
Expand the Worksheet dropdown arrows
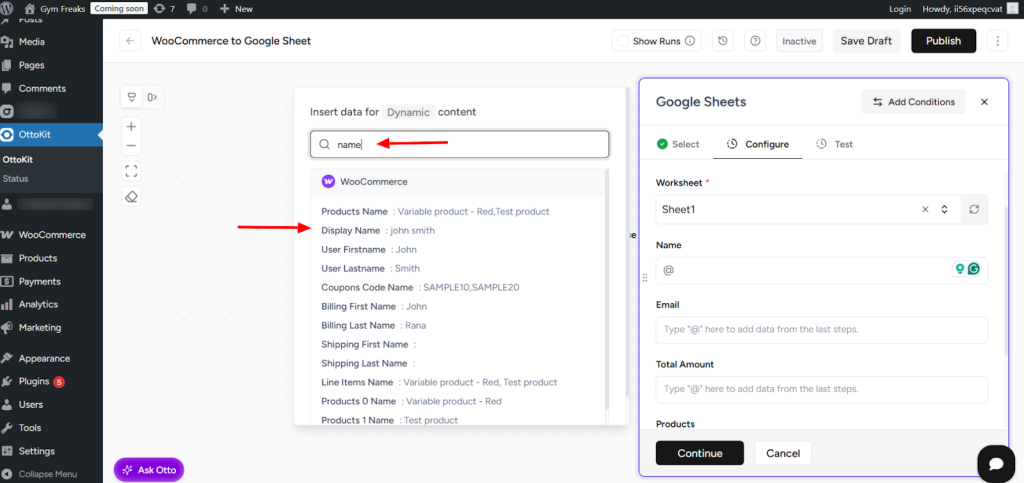coord(944,210)
